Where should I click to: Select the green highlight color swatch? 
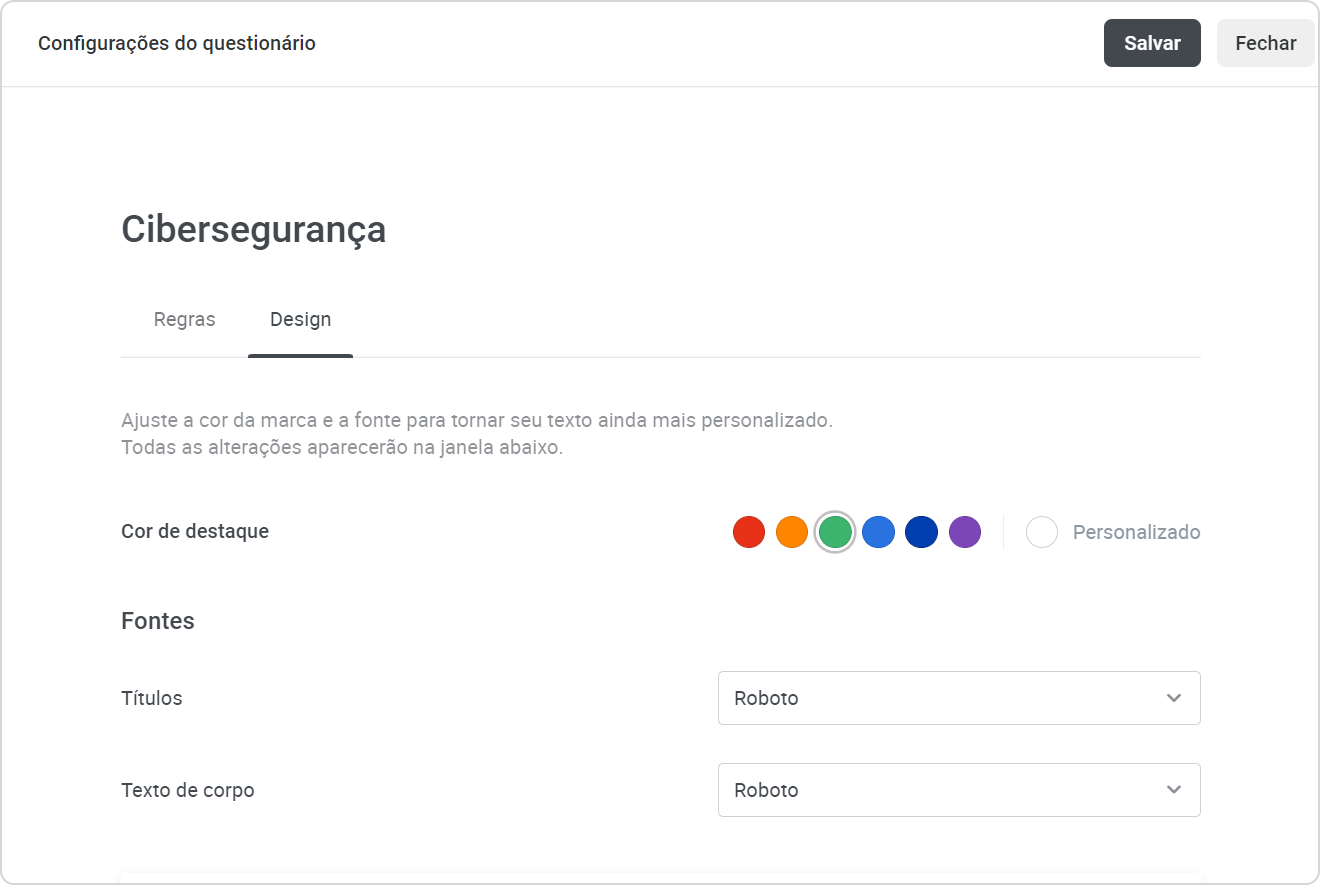coord(835,532)
